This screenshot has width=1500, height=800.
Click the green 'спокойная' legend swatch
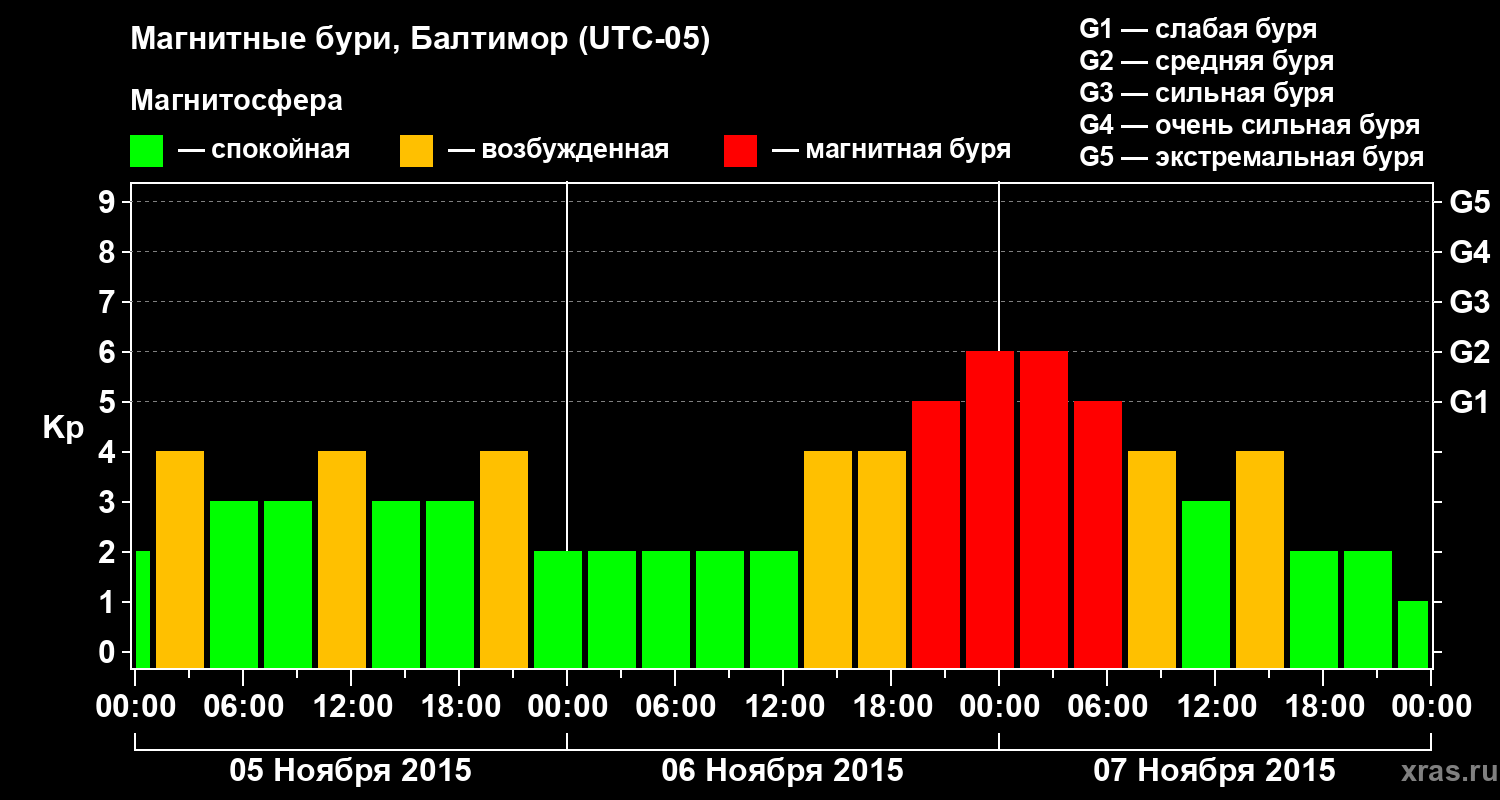click(x=147, y=151)
